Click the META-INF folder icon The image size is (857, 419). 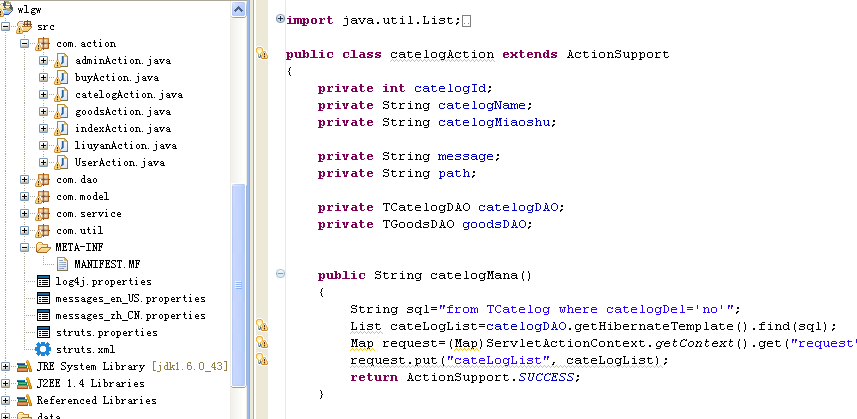[x=43, y=247]
